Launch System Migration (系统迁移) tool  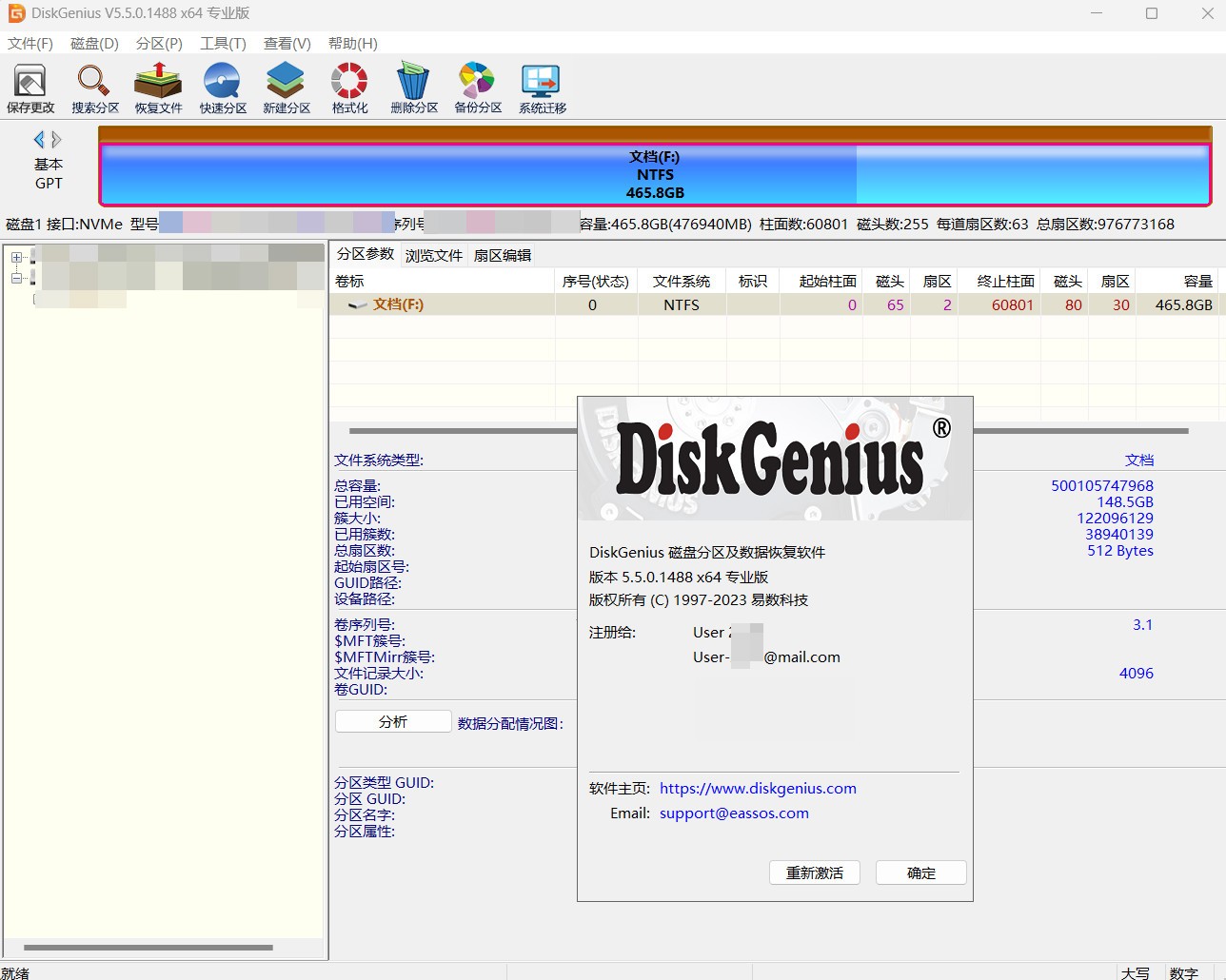(543, 88)
